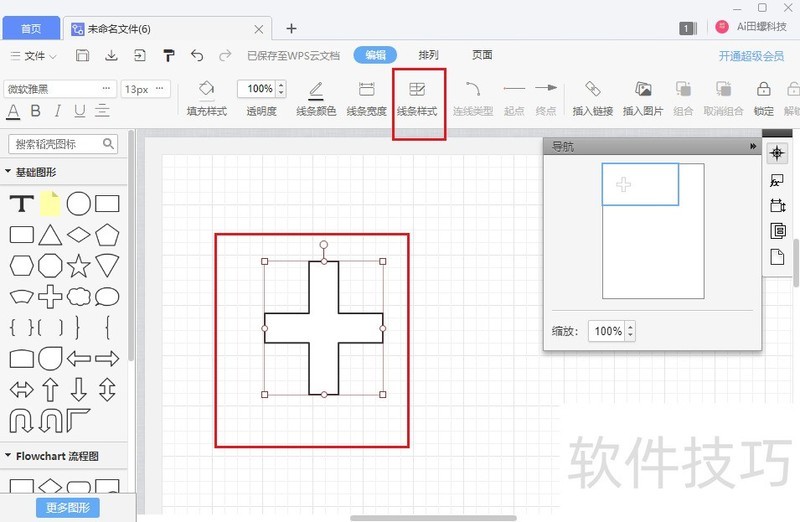This screenshot has height=522, width=800.
Task: Toggle underline text formatting
Action: coord(78,111)
